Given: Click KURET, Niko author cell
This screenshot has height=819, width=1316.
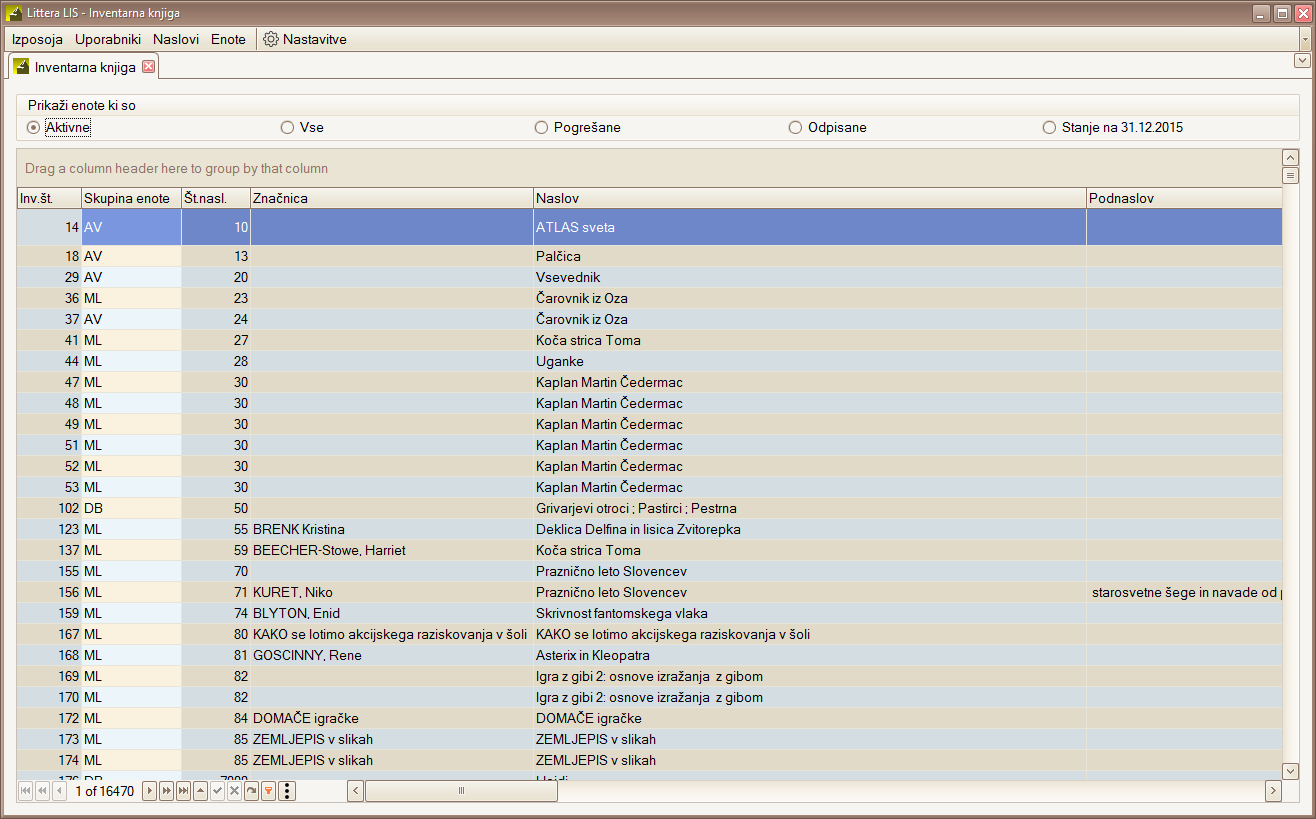Looking at the screenshot, I should coord(392,592).
